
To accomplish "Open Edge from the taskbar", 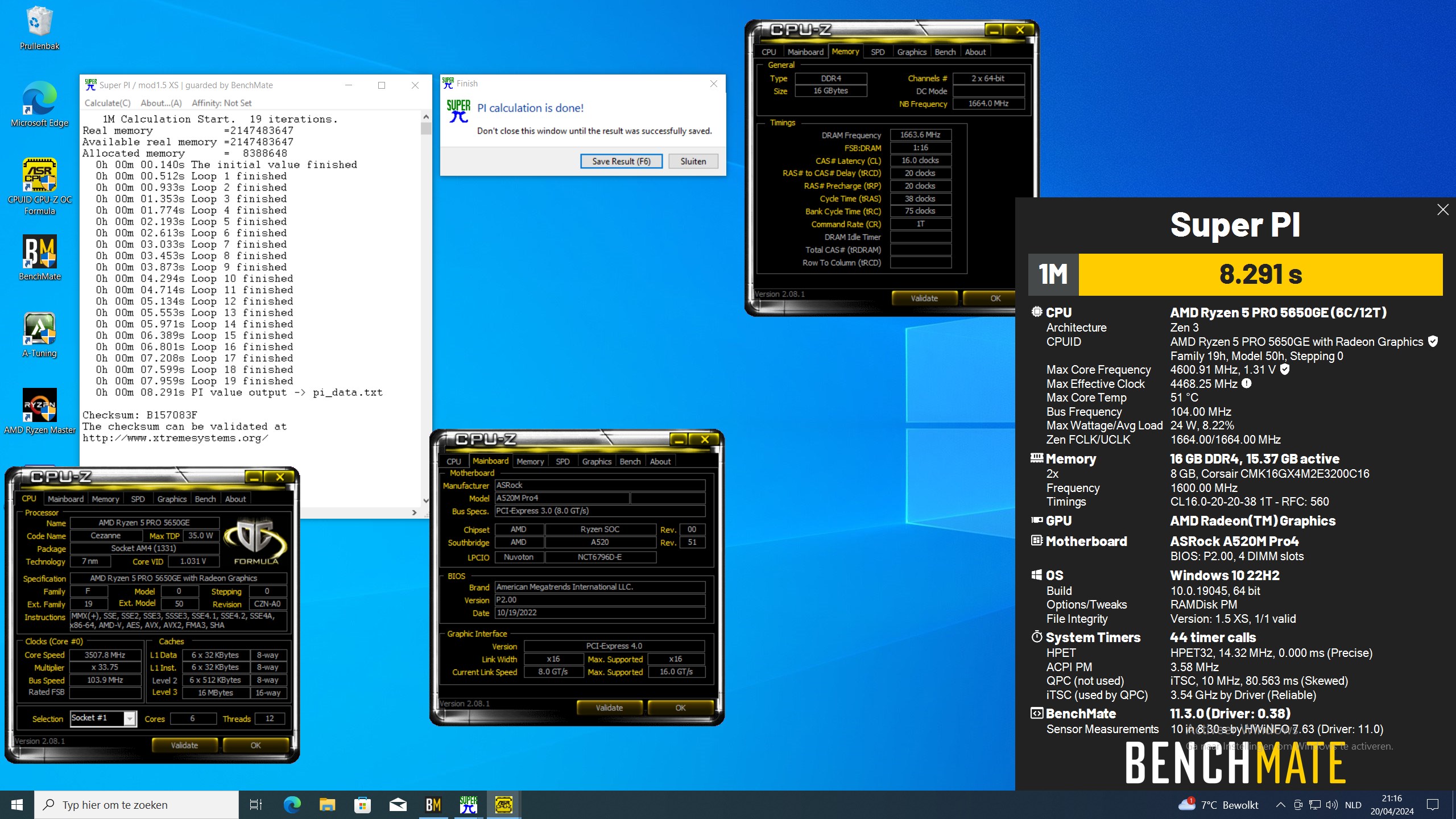I will [292, 805].
